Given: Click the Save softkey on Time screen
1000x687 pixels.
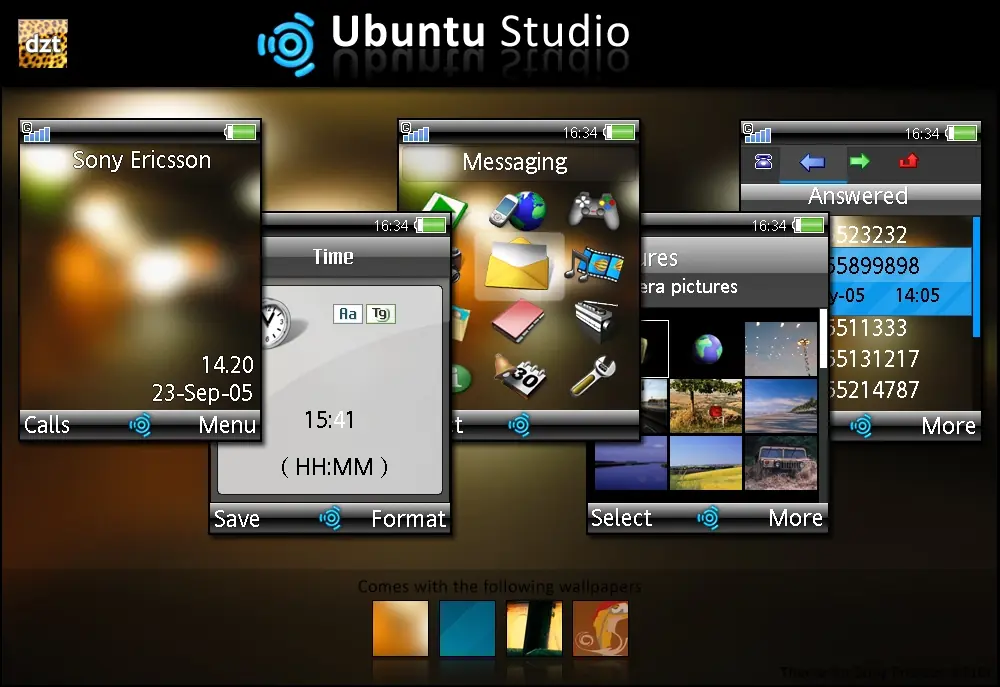Looking at the screenshot, I should point(237,519).
